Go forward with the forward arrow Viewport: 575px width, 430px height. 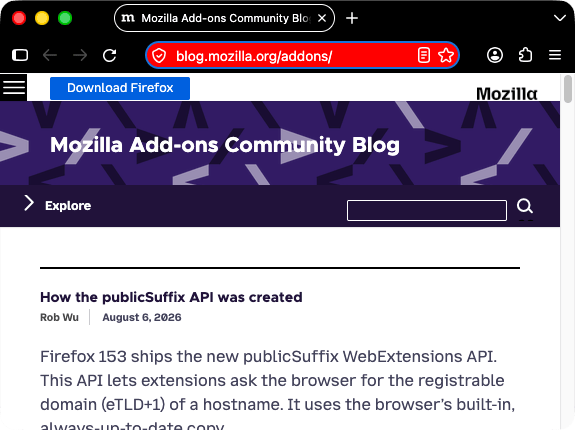pyautogui.click(x=80, y=55)
